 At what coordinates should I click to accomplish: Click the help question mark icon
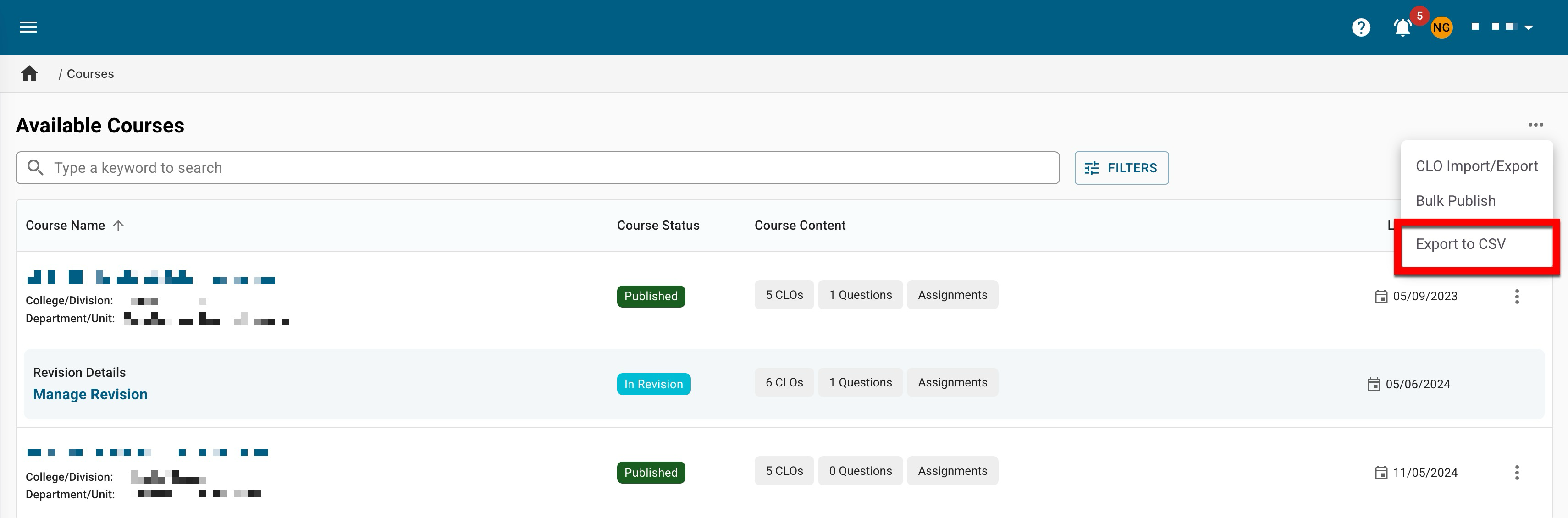pyautogui.click(x=1360, y=28)
